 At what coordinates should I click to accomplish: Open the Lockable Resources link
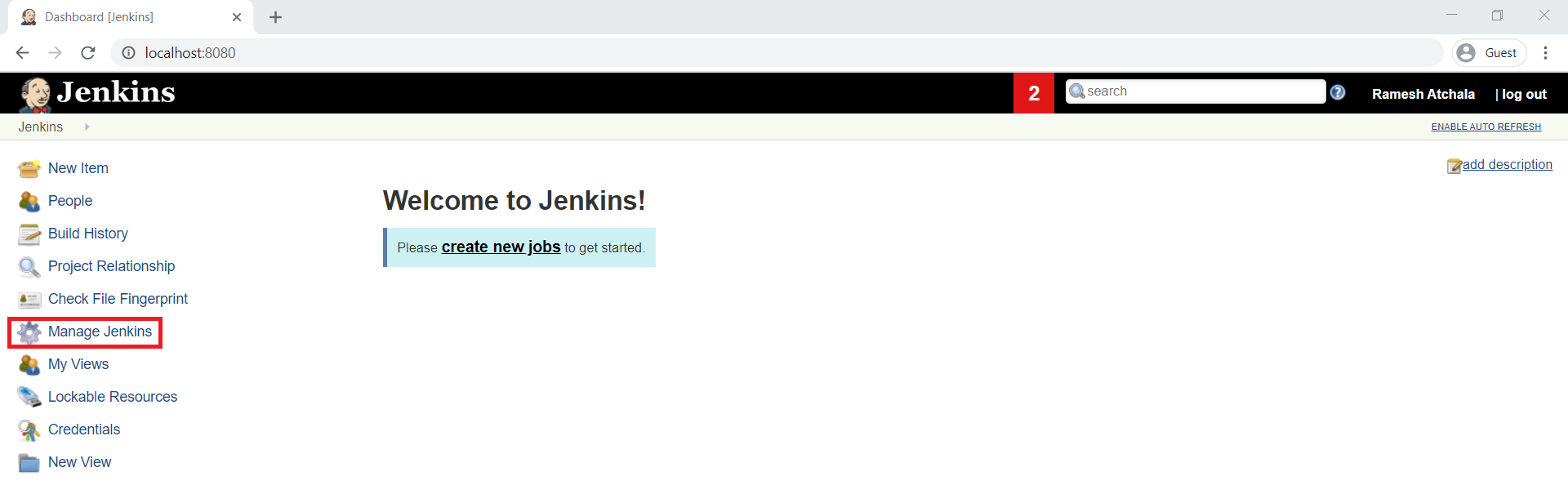point(113,397)
